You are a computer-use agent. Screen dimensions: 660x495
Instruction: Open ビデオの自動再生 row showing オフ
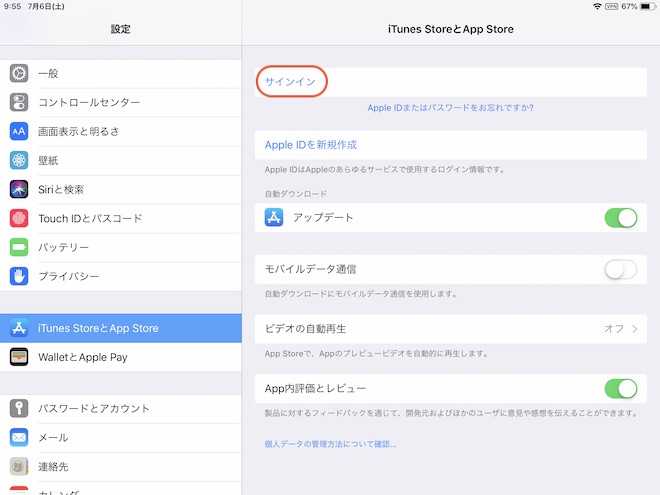450,329
